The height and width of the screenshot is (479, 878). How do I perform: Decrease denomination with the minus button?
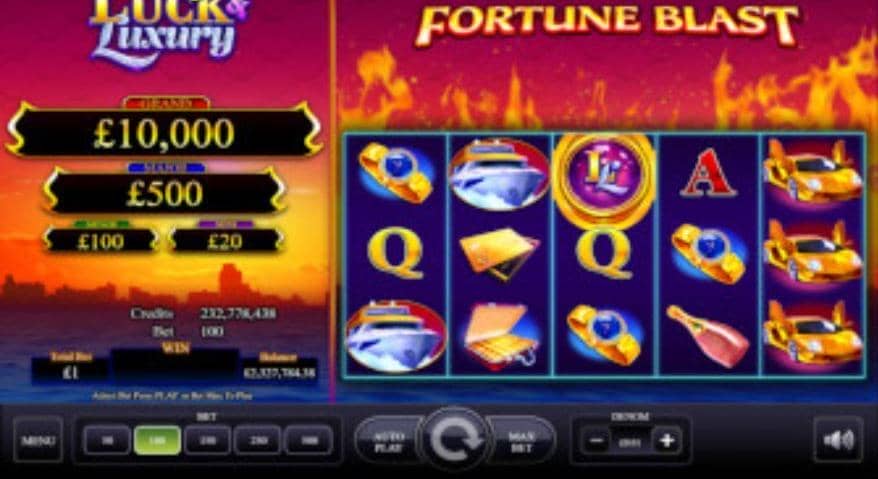click(x=596, y=441)
